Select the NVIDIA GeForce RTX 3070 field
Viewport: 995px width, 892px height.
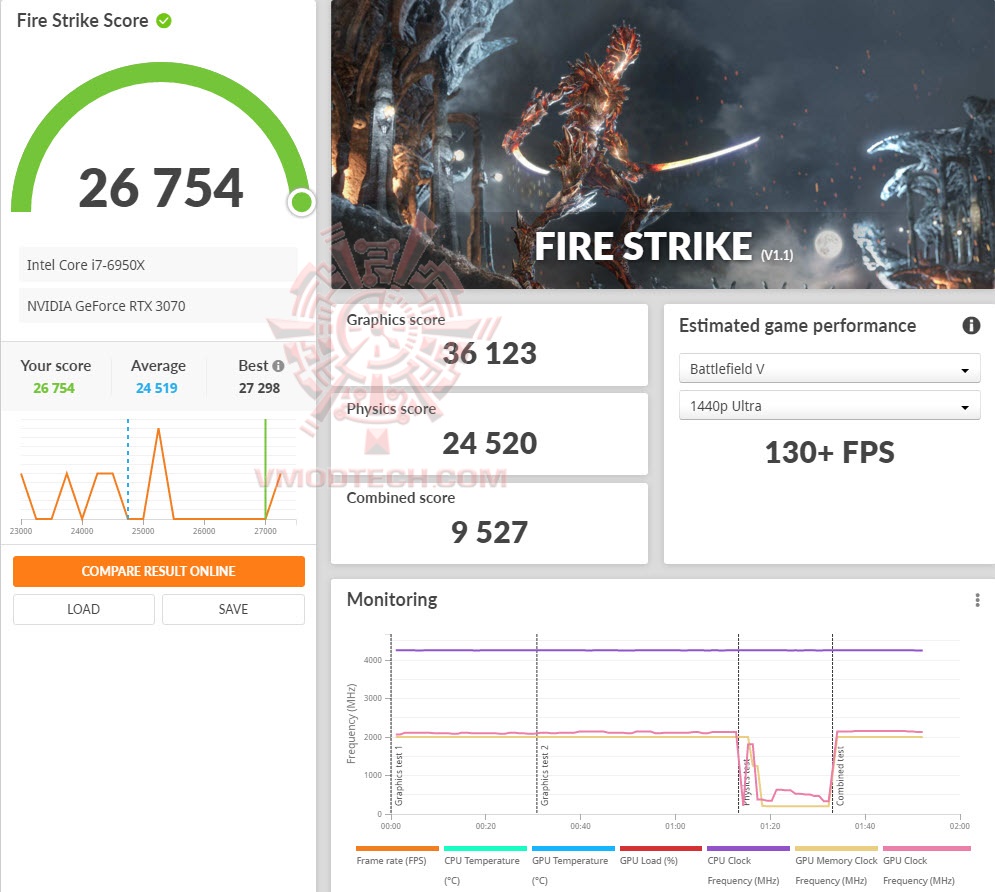point(158,306)
